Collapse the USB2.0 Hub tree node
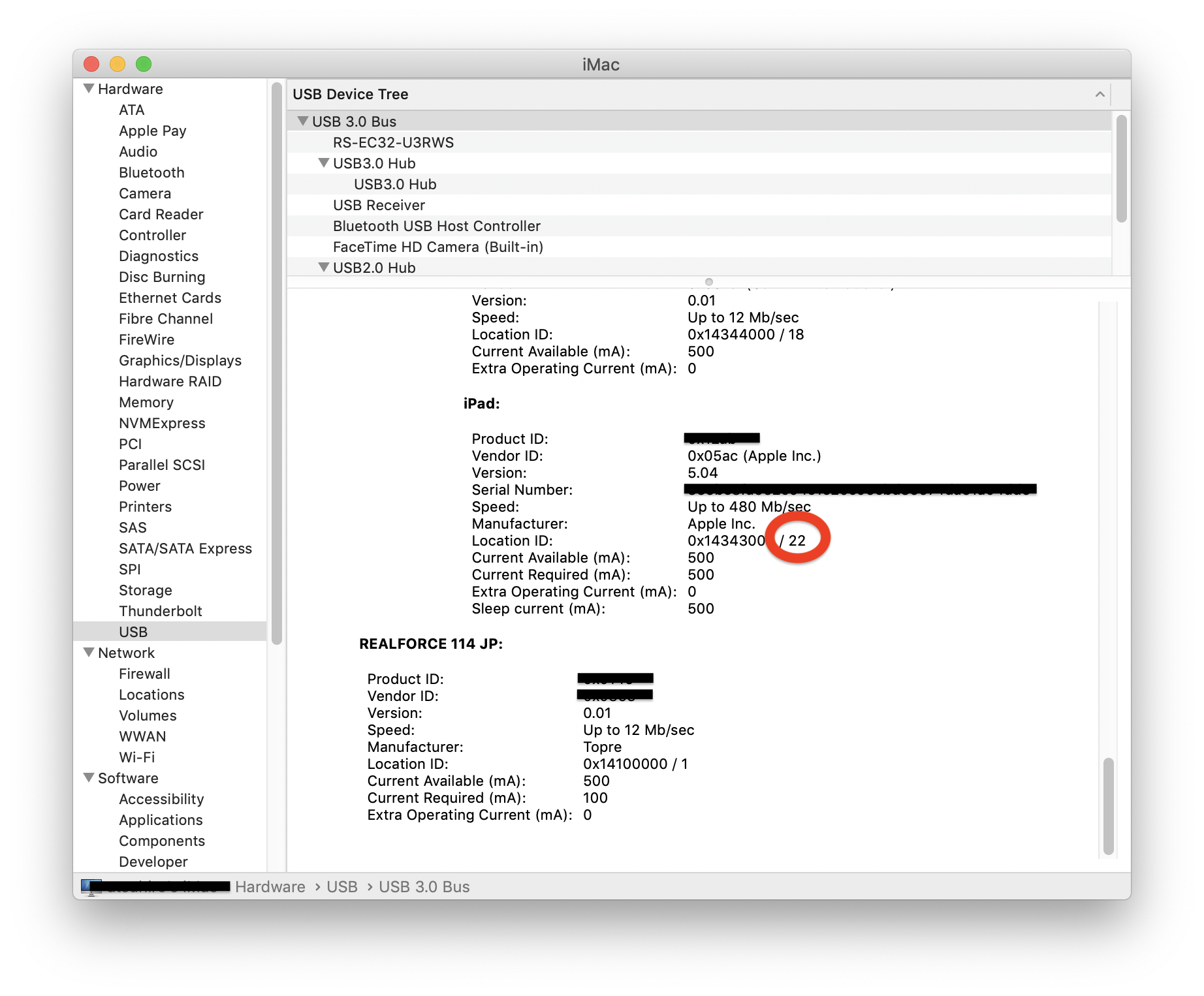Screen dimensions: 1204x996 323,267
